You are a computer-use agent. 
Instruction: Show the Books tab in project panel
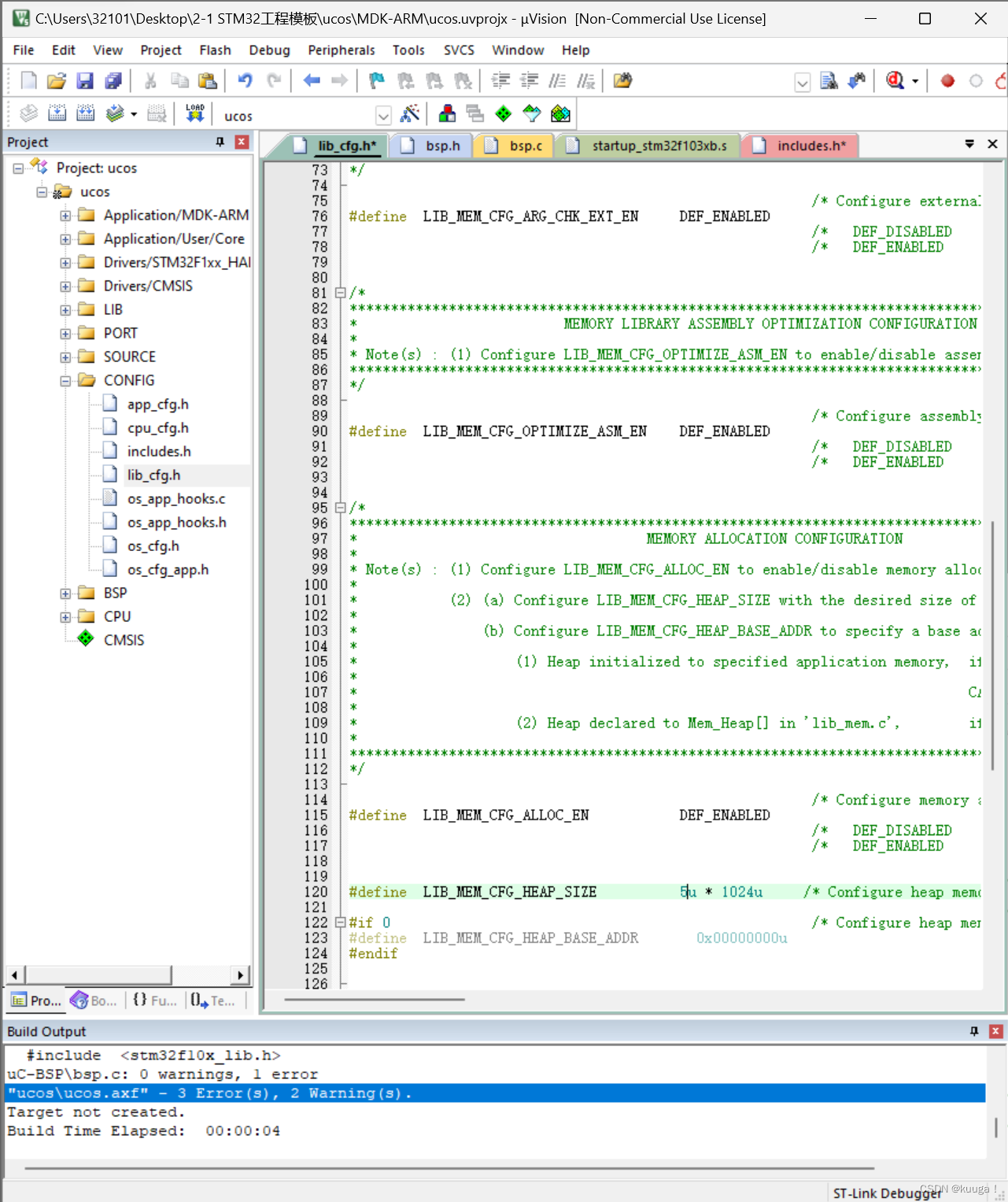tap(94, 1000)
